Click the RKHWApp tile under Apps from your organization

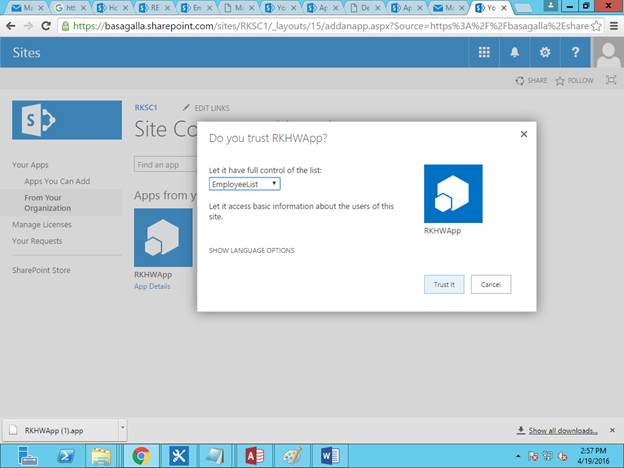coord(163,238)
